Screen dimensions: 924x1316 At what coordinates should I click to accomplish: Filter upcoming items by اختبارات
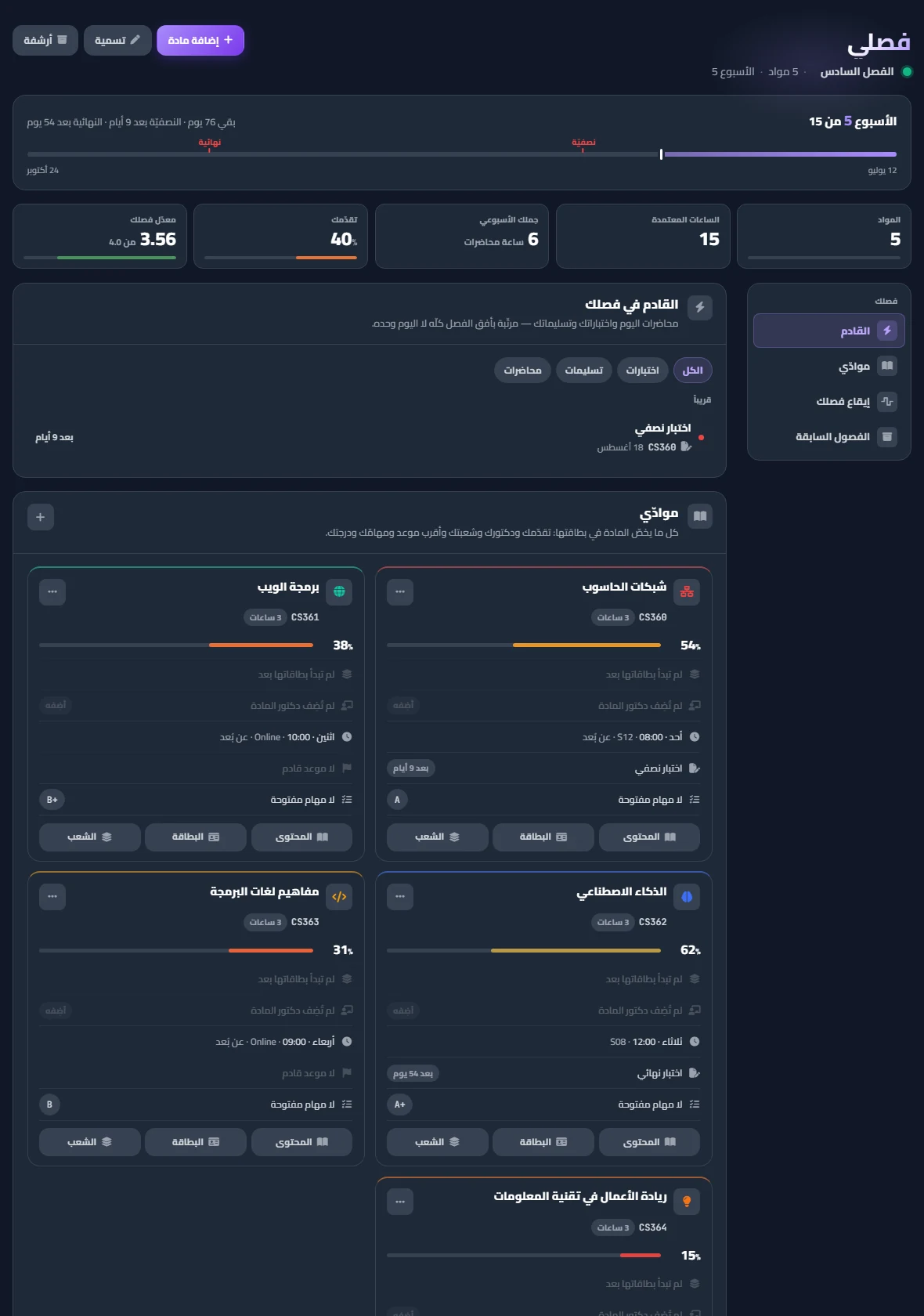tap(642, 371)
